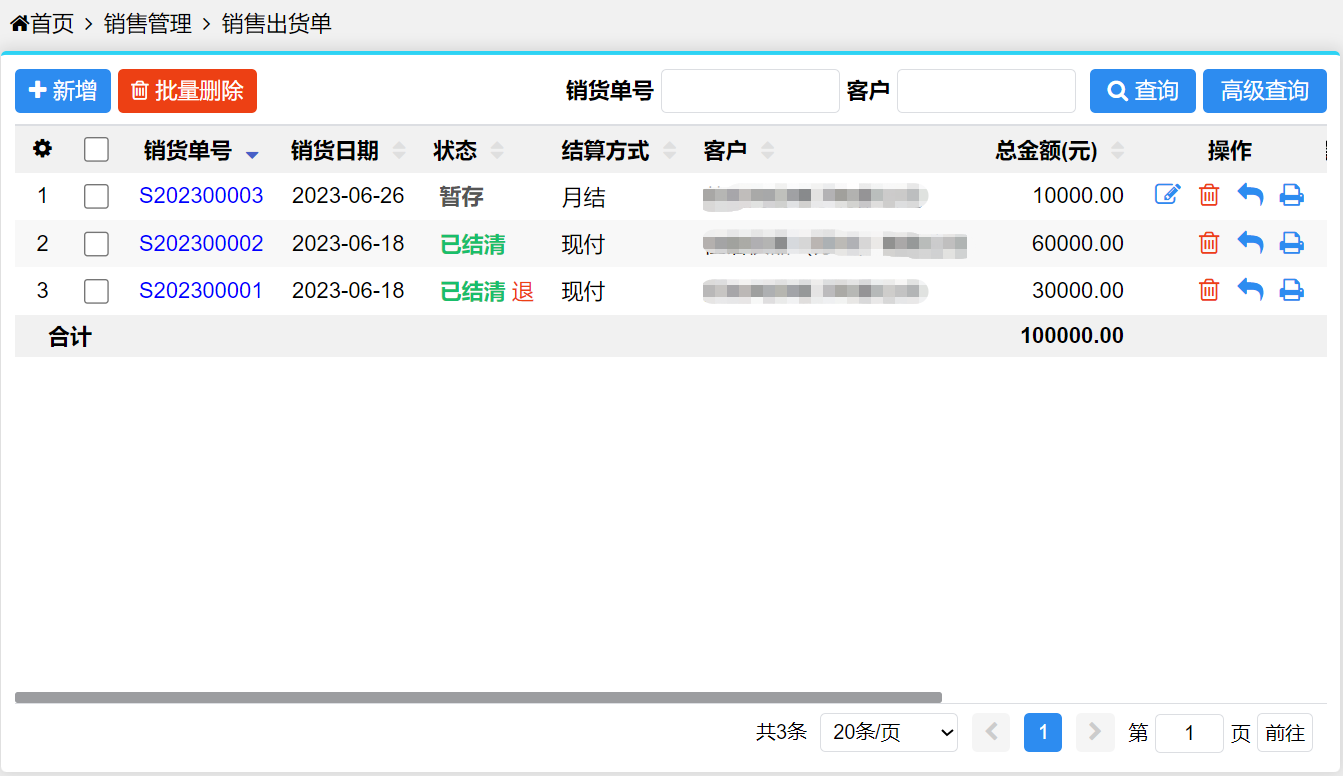Screen dimensions: 1343x776
Task: Sort by 总金额(元) column arrows
Action: click(1117, 151)
